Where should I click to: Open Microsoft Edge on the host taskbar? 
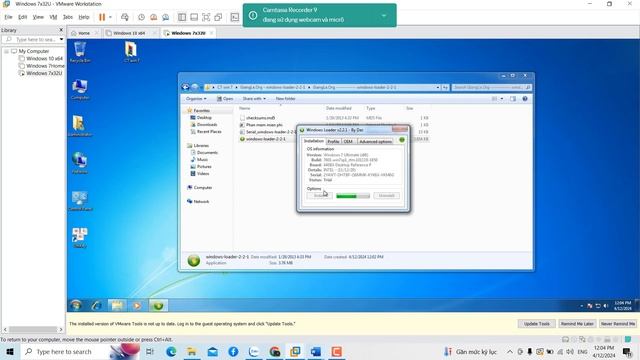point(171,351)
